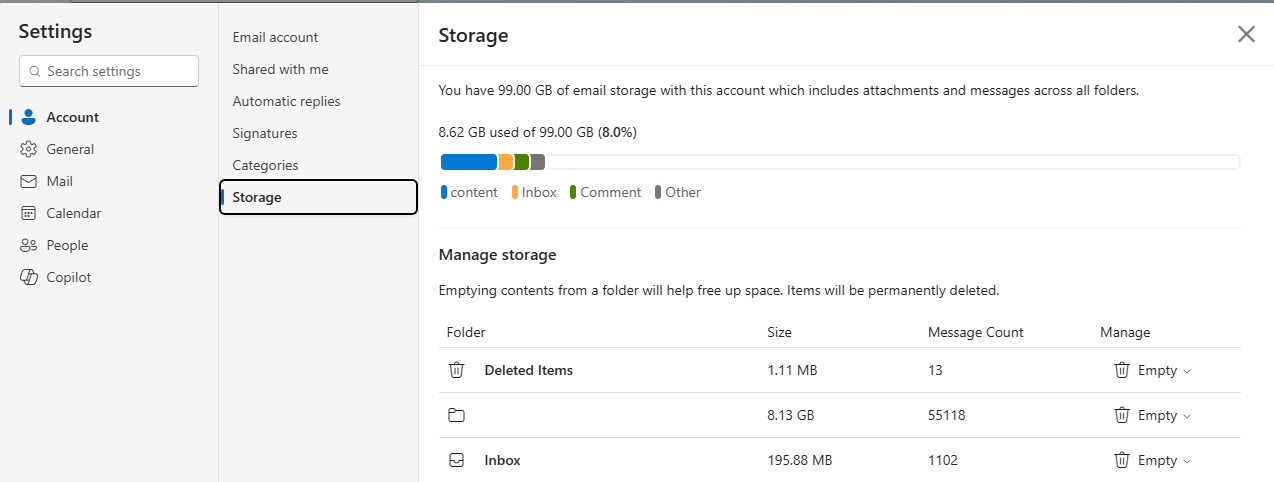Image resolution: width=1274 pixels, height=482 pixels.
Task: Open Shared with me section
Action: point(280,69)
